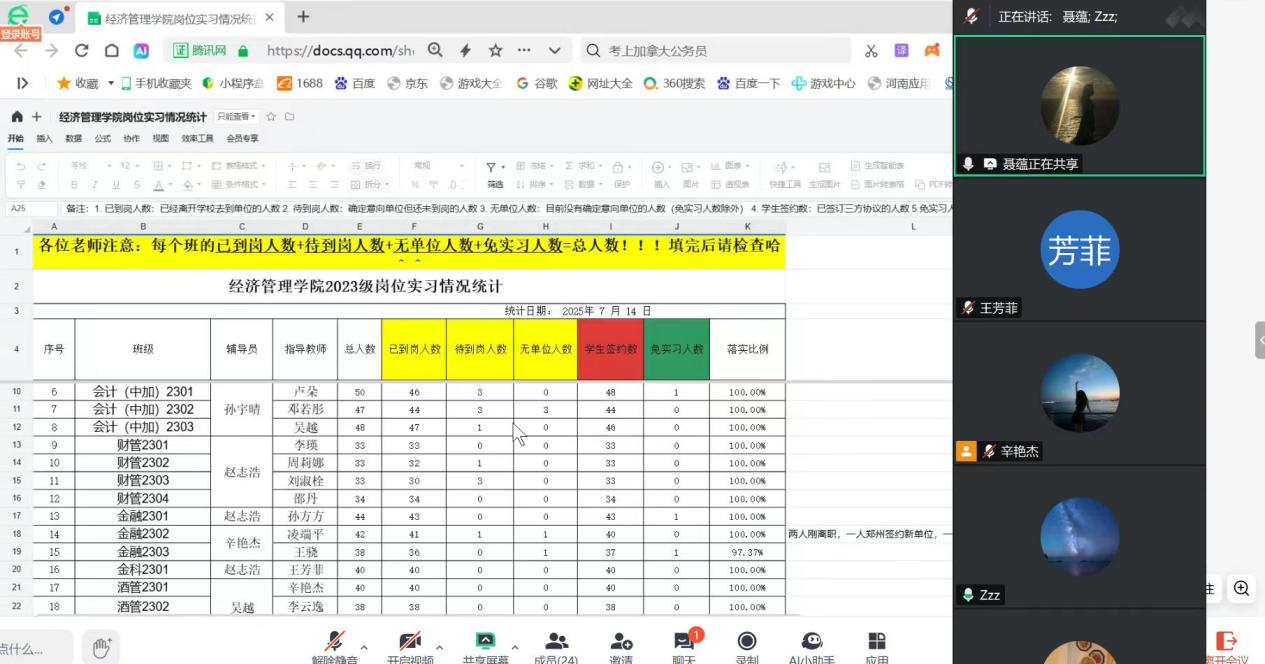Viewport: 1265px width, 664px height.
Task: Turn on the camera video
Action: 409,643
